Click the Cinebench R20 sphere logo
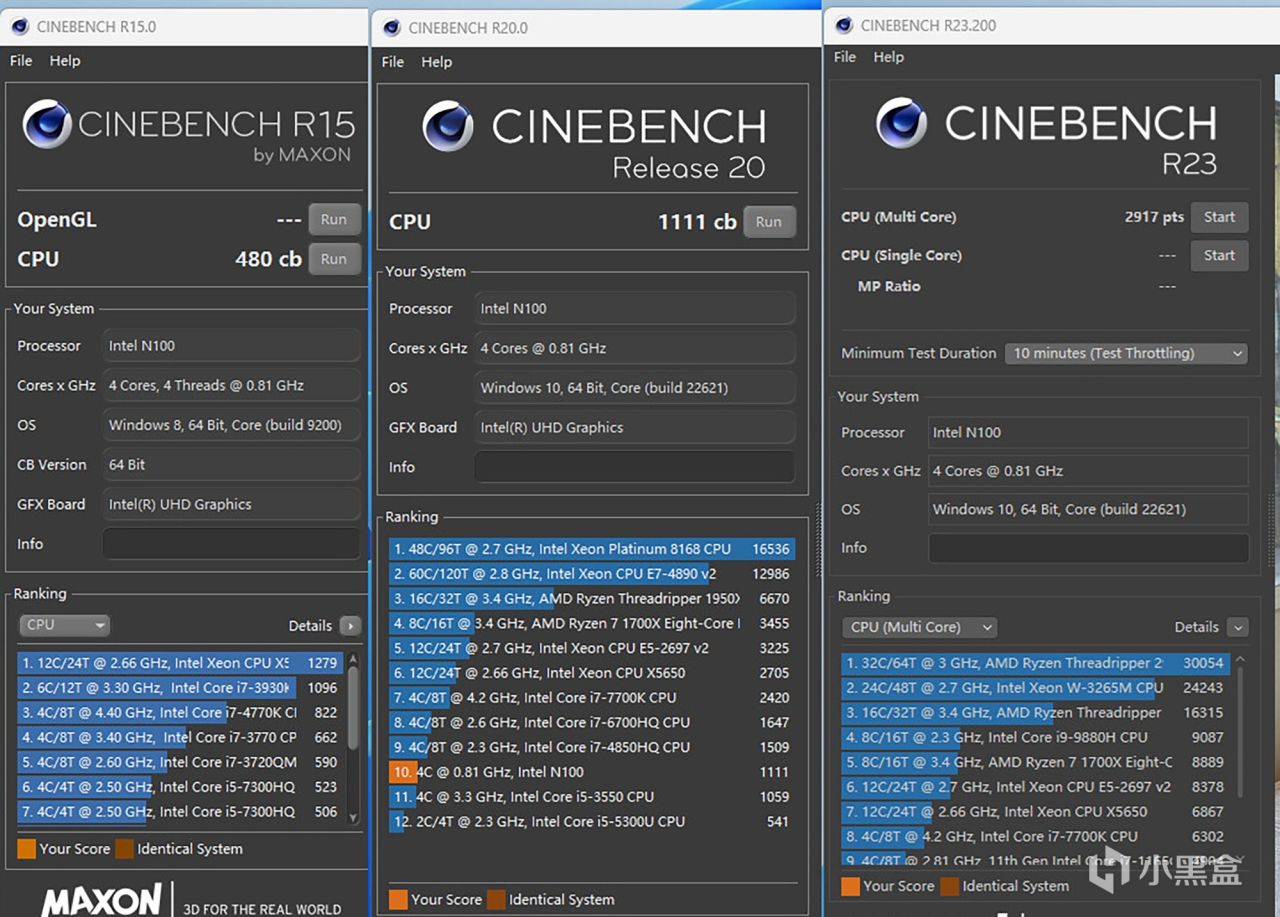This screenshot has width=1280, height=917. pyautogui.click(x=448, y=127)
